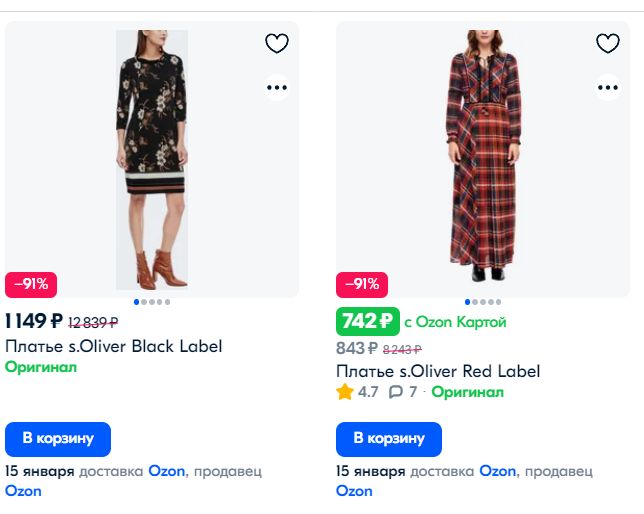
Task: Select the green 742 ₽ Ozon card price
Action: pyautogui.click(x=367, y=322)
